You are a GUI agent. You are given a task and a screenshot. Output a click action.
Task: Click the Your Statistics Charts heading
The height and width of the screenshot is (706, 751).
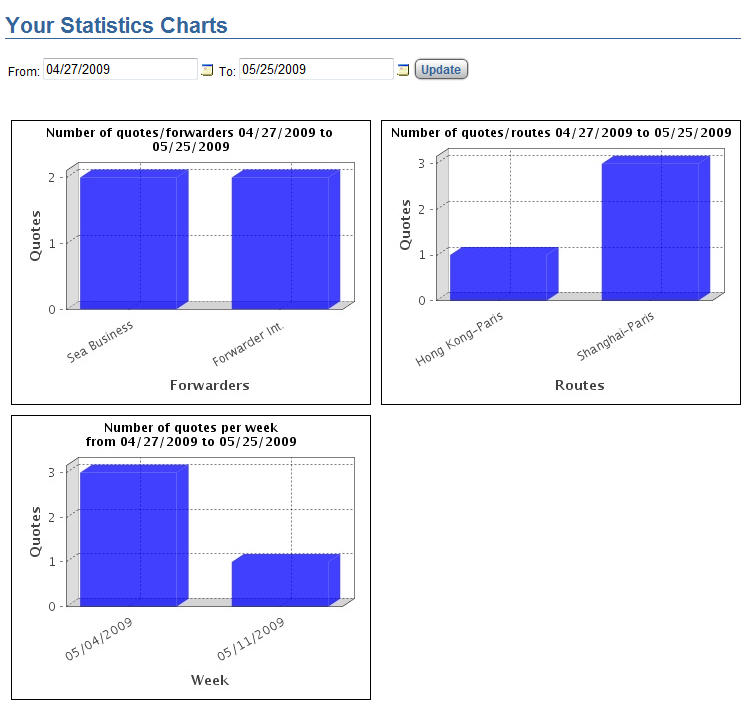(117, 26)
